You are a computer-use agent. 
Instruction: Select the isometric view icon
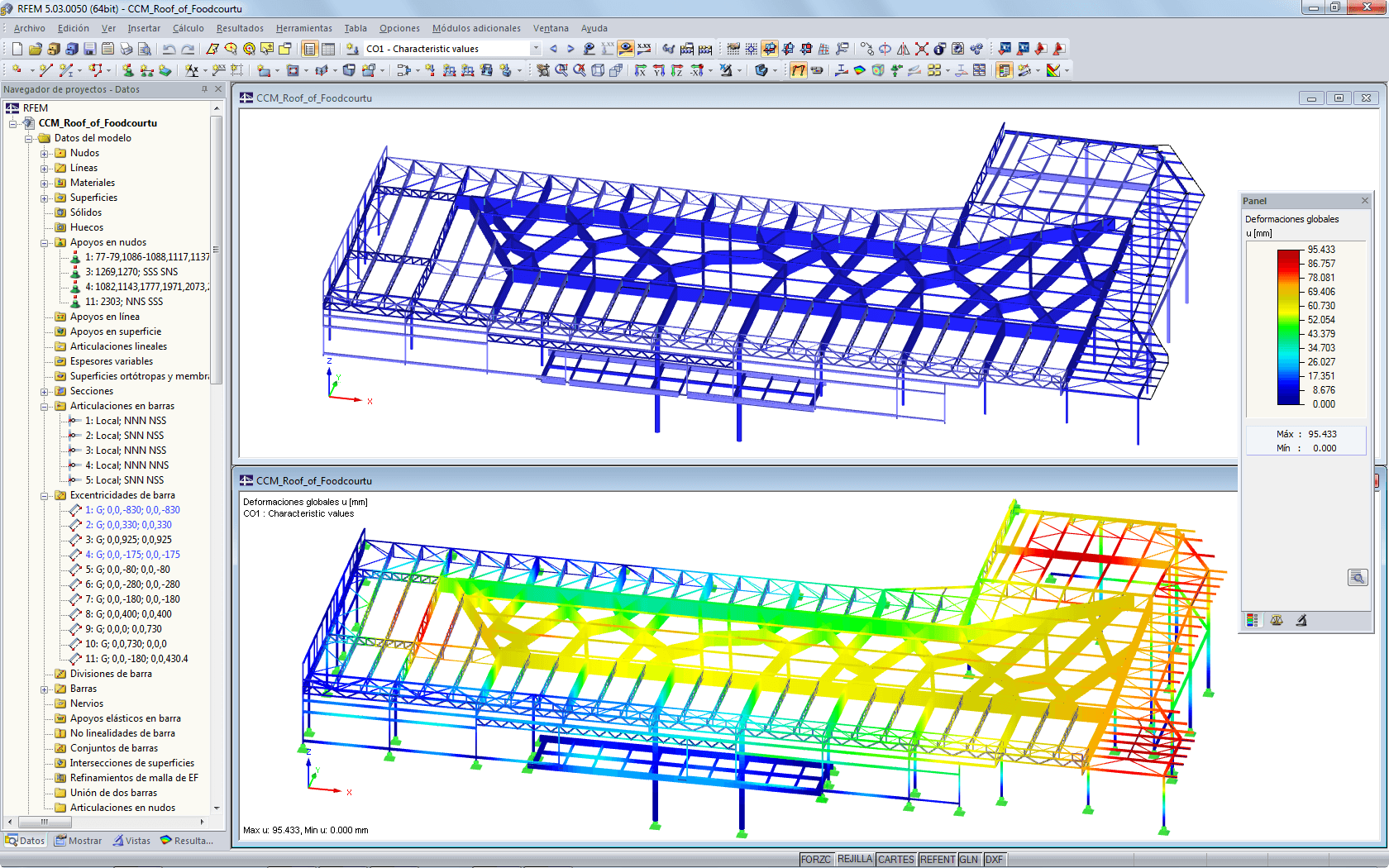tap(599, 69)
